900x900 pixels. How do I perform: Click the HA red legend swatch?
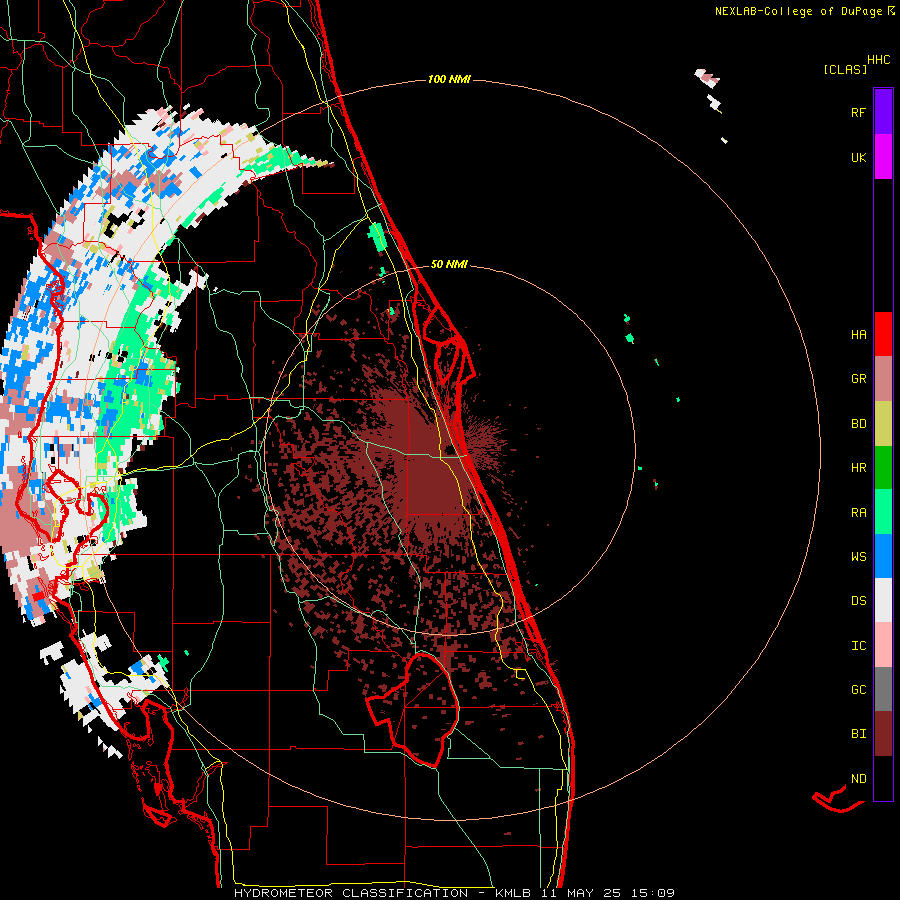point(883,334)
